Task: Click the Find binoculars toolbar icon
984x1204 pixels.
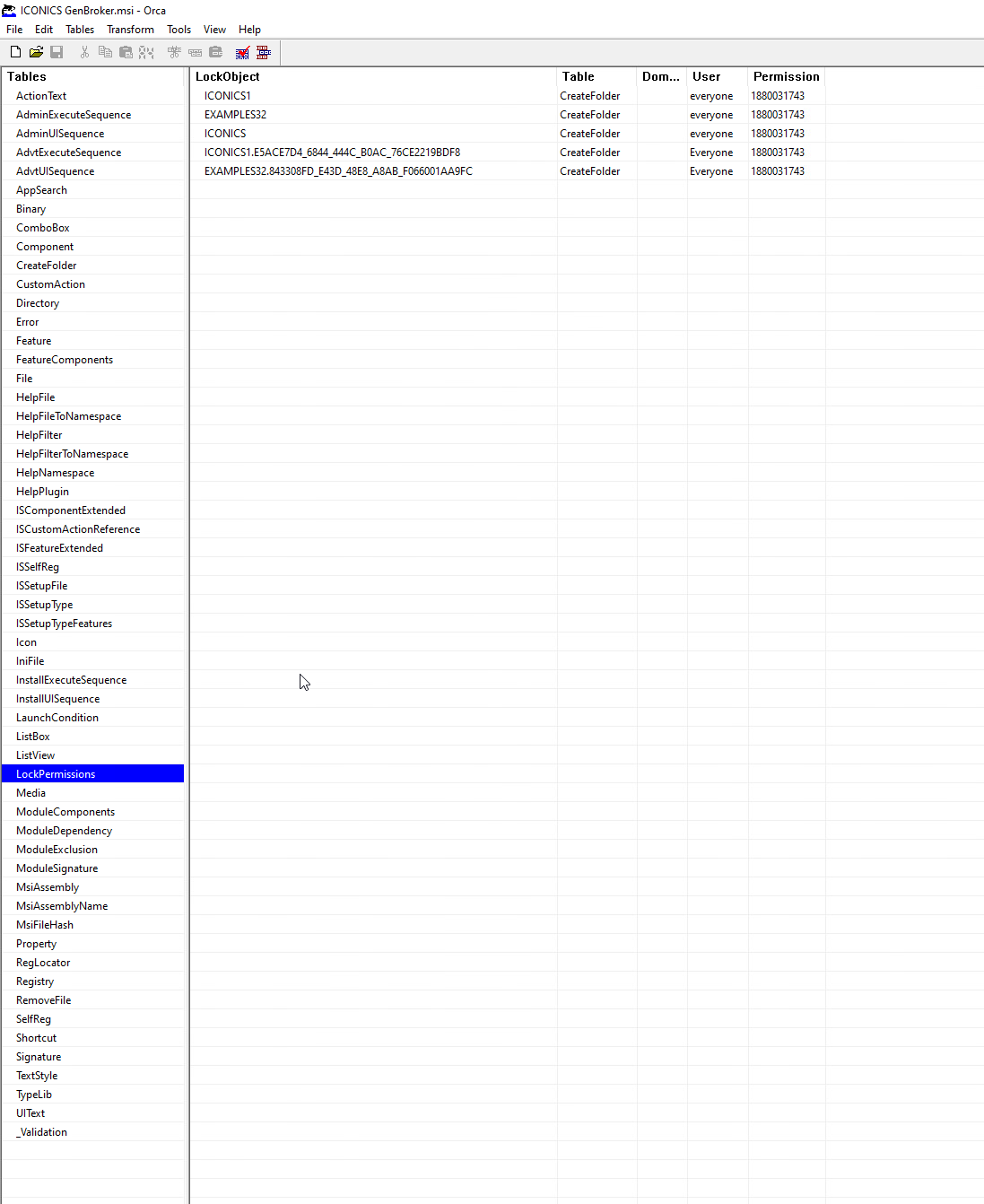Action: click(146, 52)
